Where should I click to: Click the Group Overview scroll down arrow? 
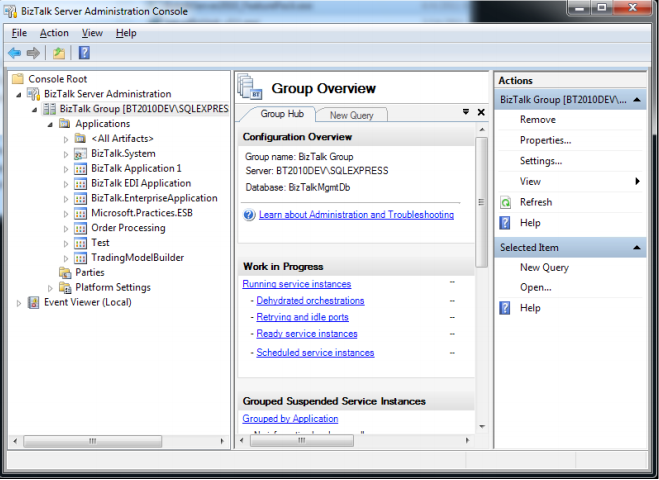(x=482, y=427)
